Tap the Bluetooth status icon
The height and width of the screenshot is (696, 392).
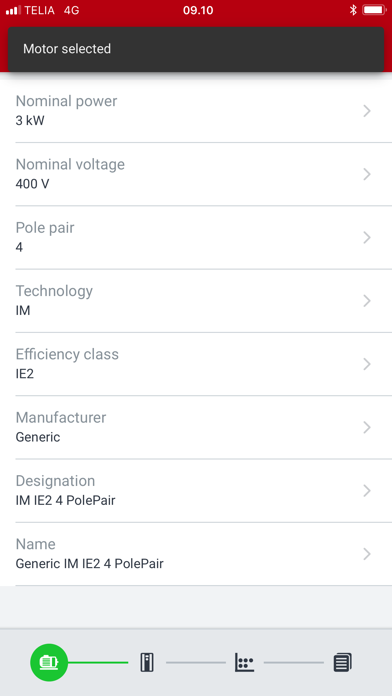coord(353,10)
